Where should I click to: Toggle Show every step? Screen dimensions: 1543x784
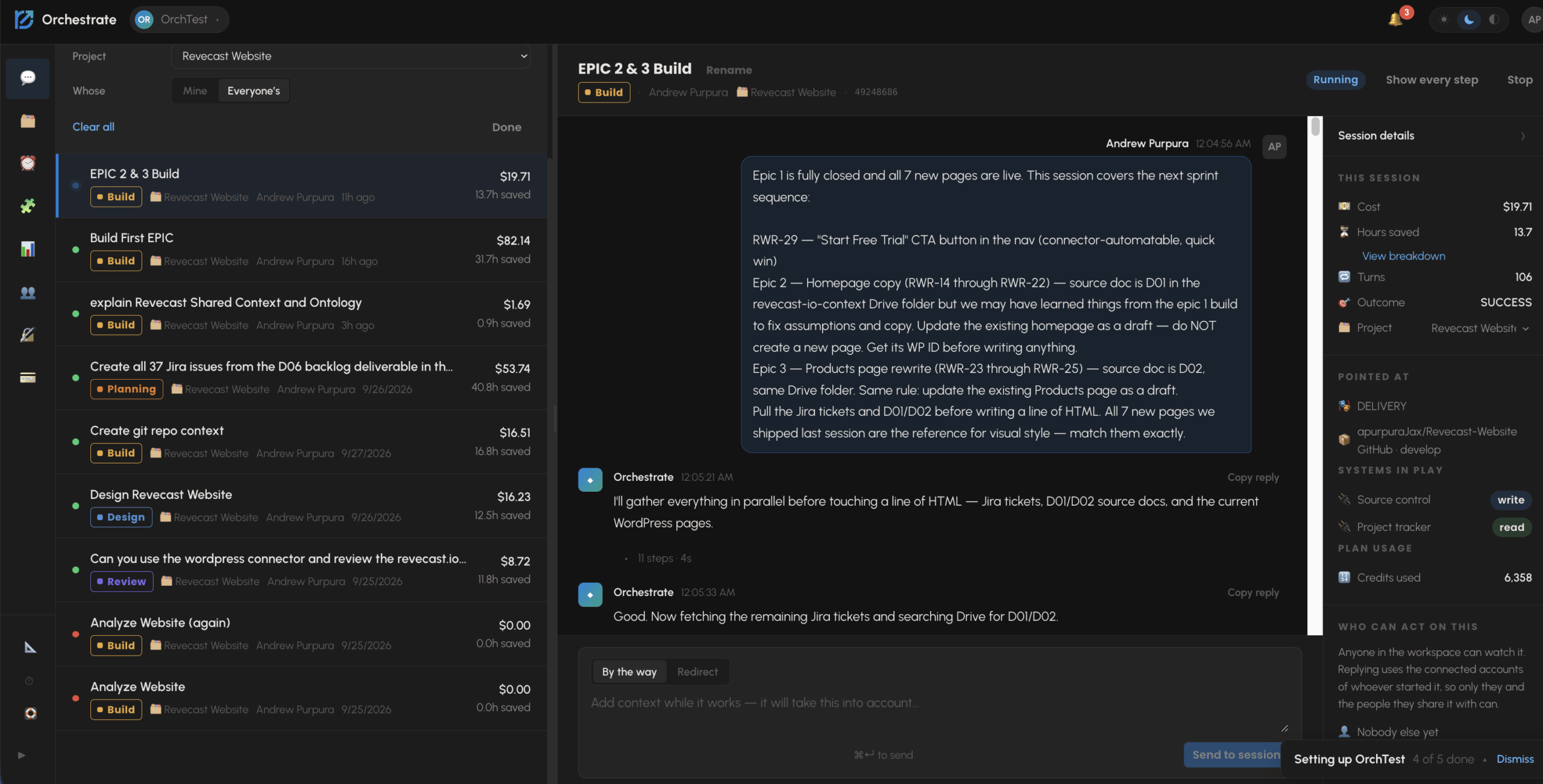1431,80
